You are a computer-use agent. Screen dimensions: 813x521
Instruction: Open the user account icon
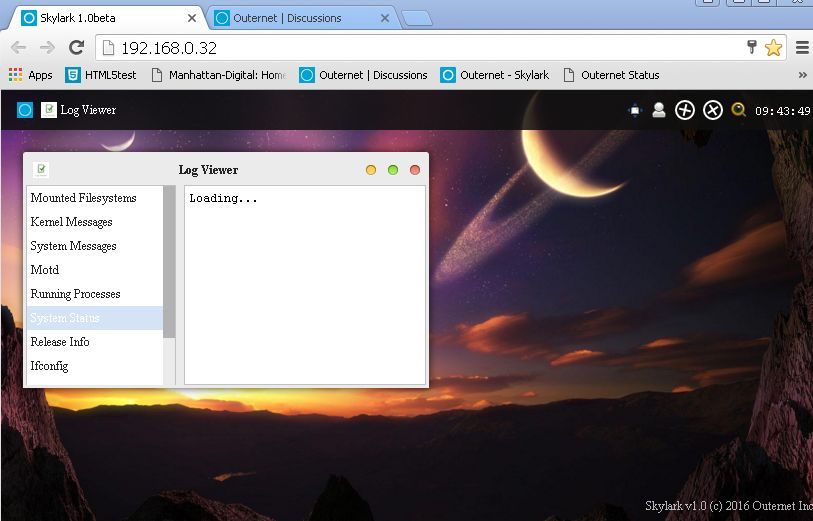(x=659, y=110)
